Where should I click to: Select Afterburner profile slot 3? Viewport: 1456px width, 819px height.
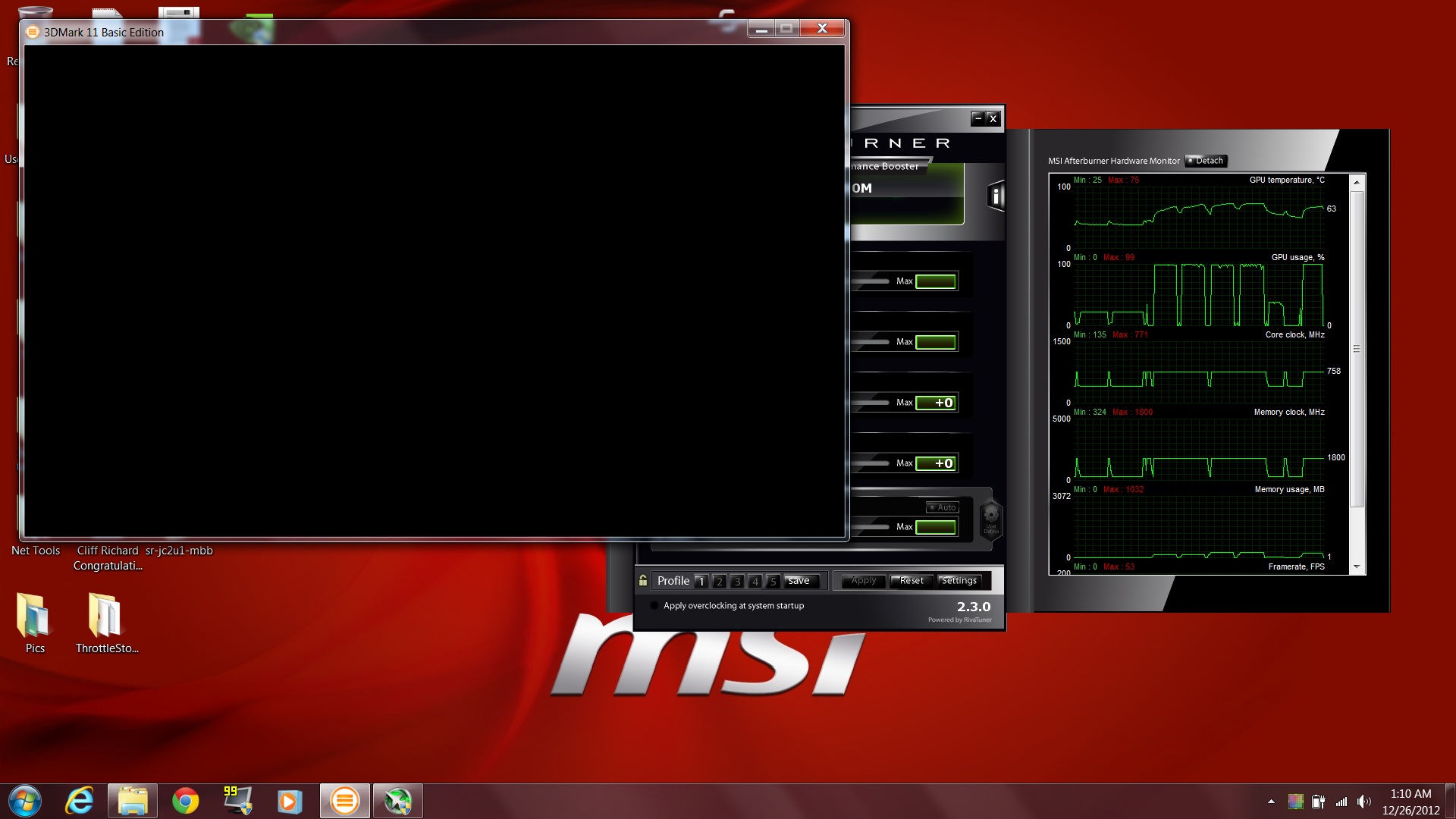coord(737,582)
